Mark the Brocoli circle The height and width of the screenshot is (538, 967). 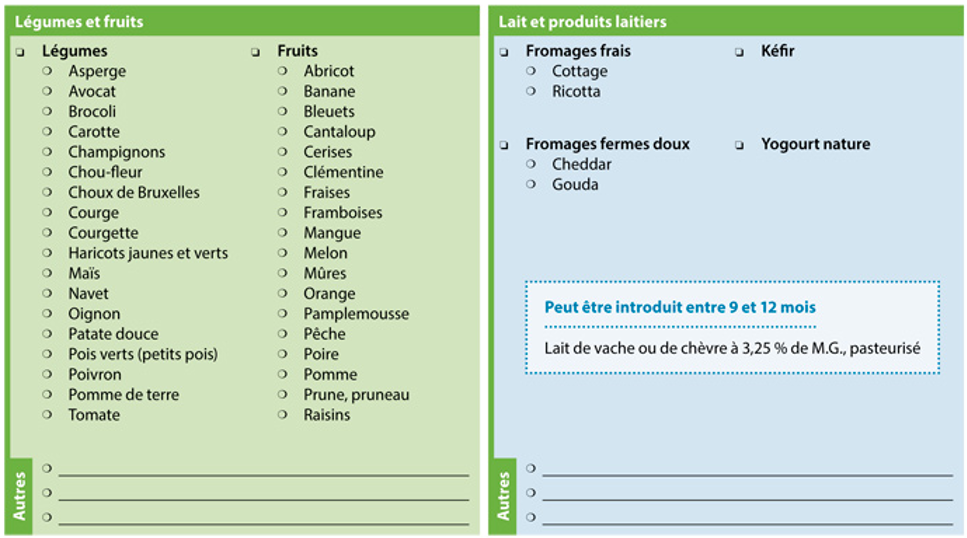(47, 111)
